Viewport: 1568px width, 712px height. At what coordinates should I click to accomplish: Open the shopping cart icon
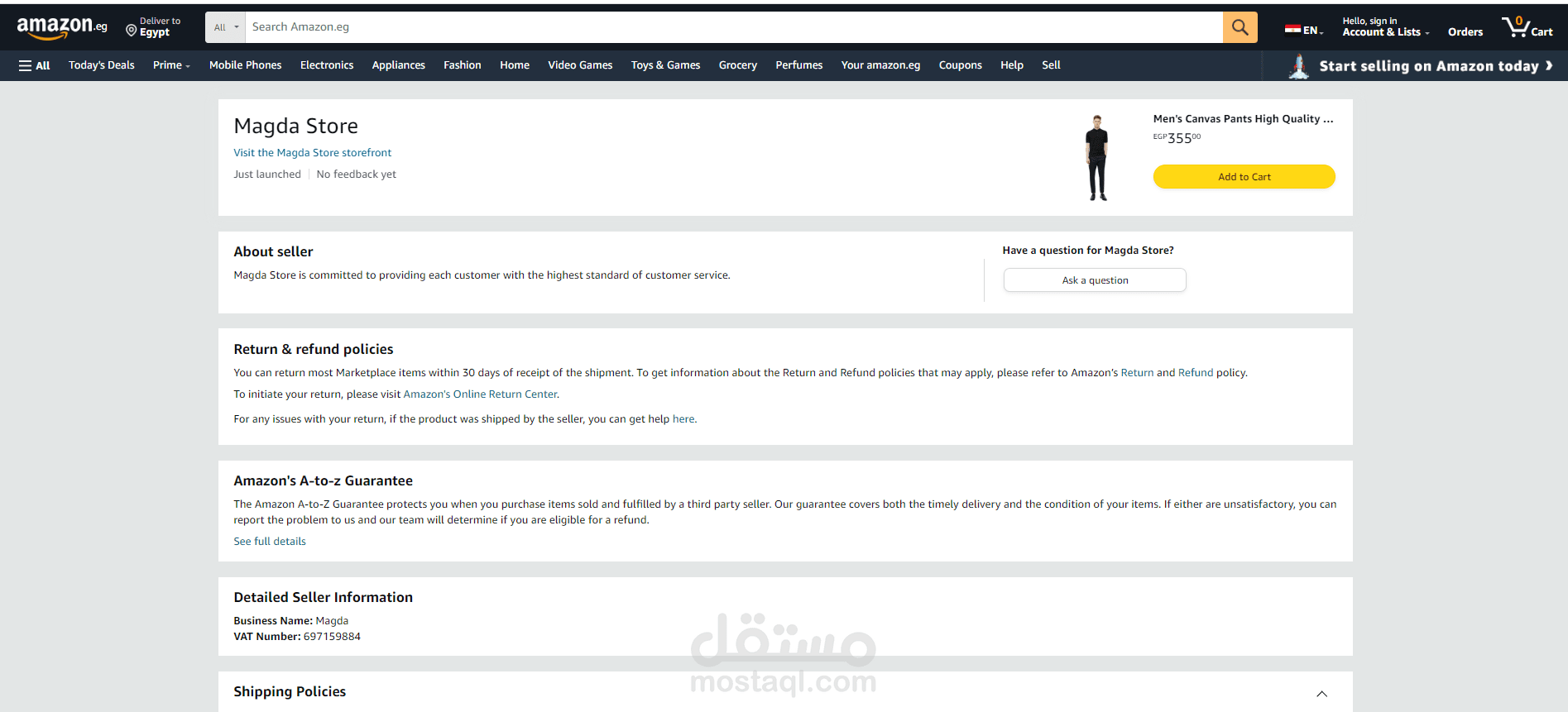click(1527, 27)
